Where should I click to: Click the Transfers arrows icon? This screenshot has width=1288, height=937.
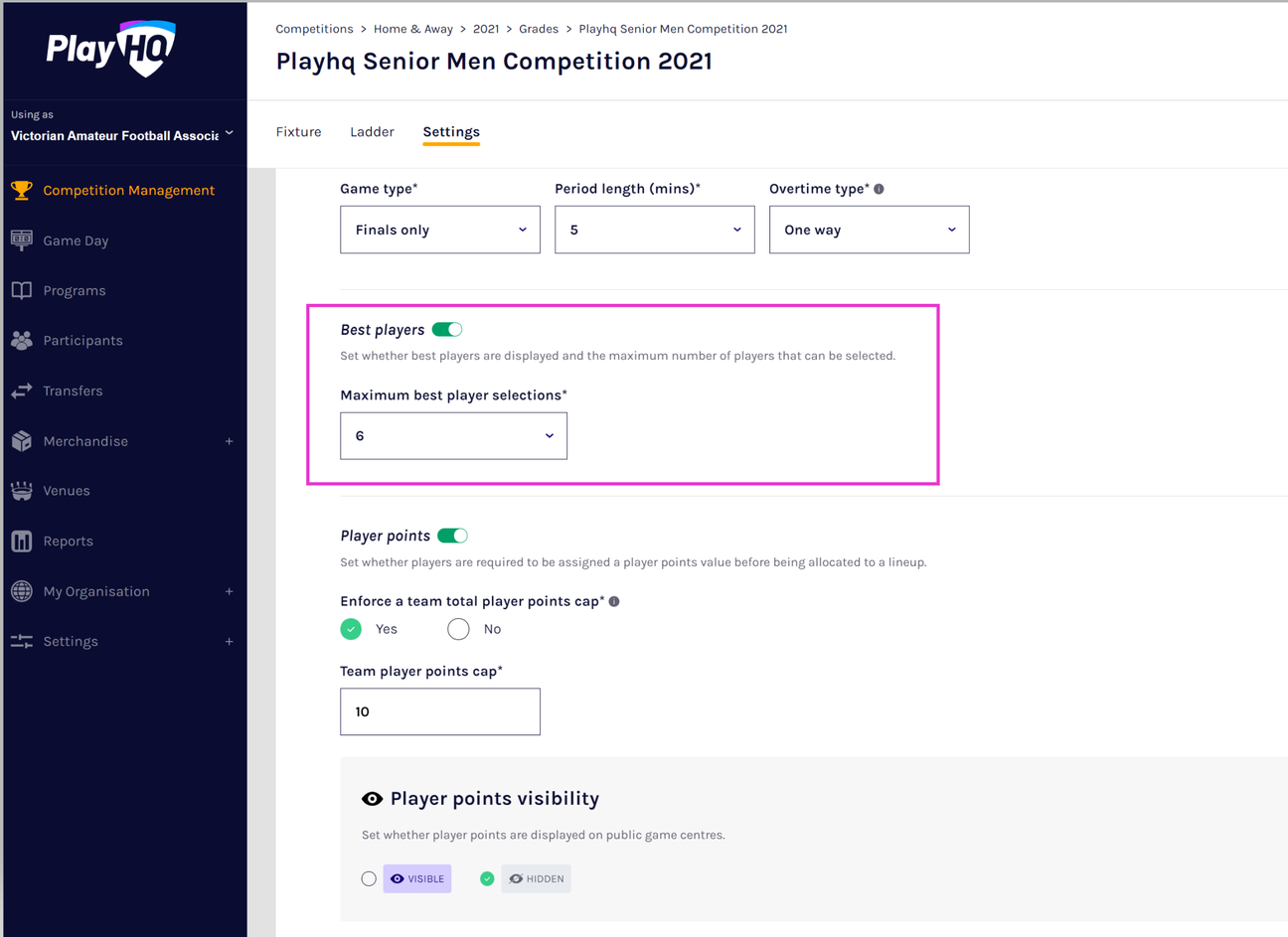click(x=22, y=390)
